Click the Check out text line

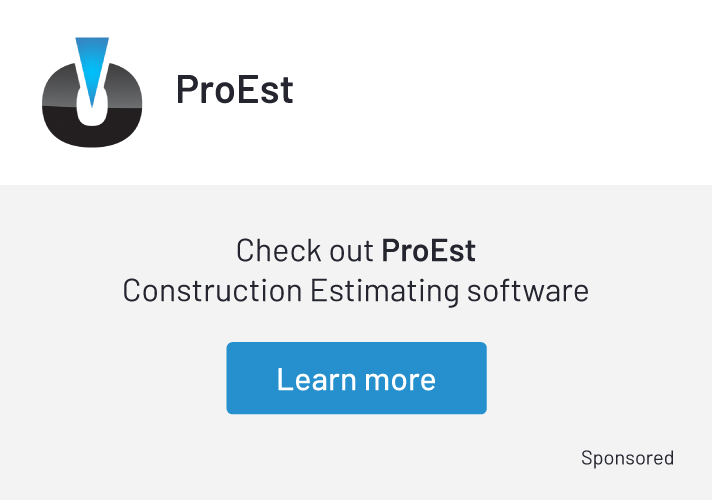pyautogui.click(x=355, y=250)
